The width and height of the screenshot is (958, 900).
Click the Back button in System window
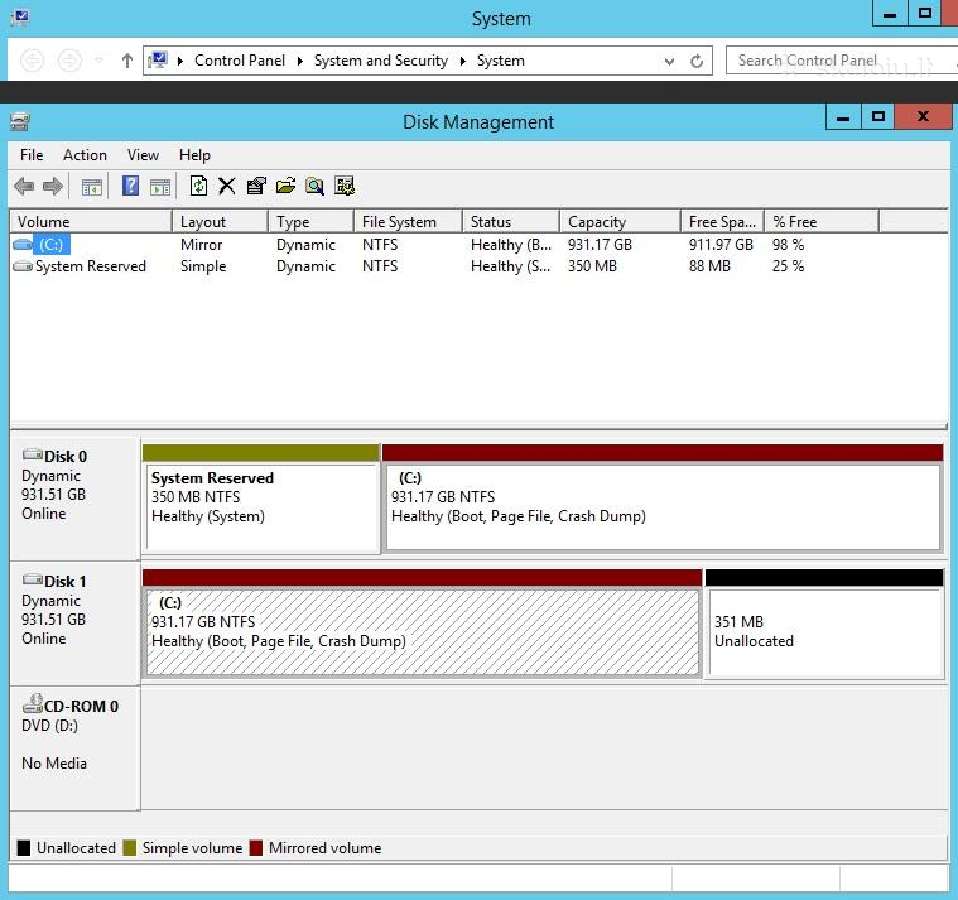click(x=32, y=60)
